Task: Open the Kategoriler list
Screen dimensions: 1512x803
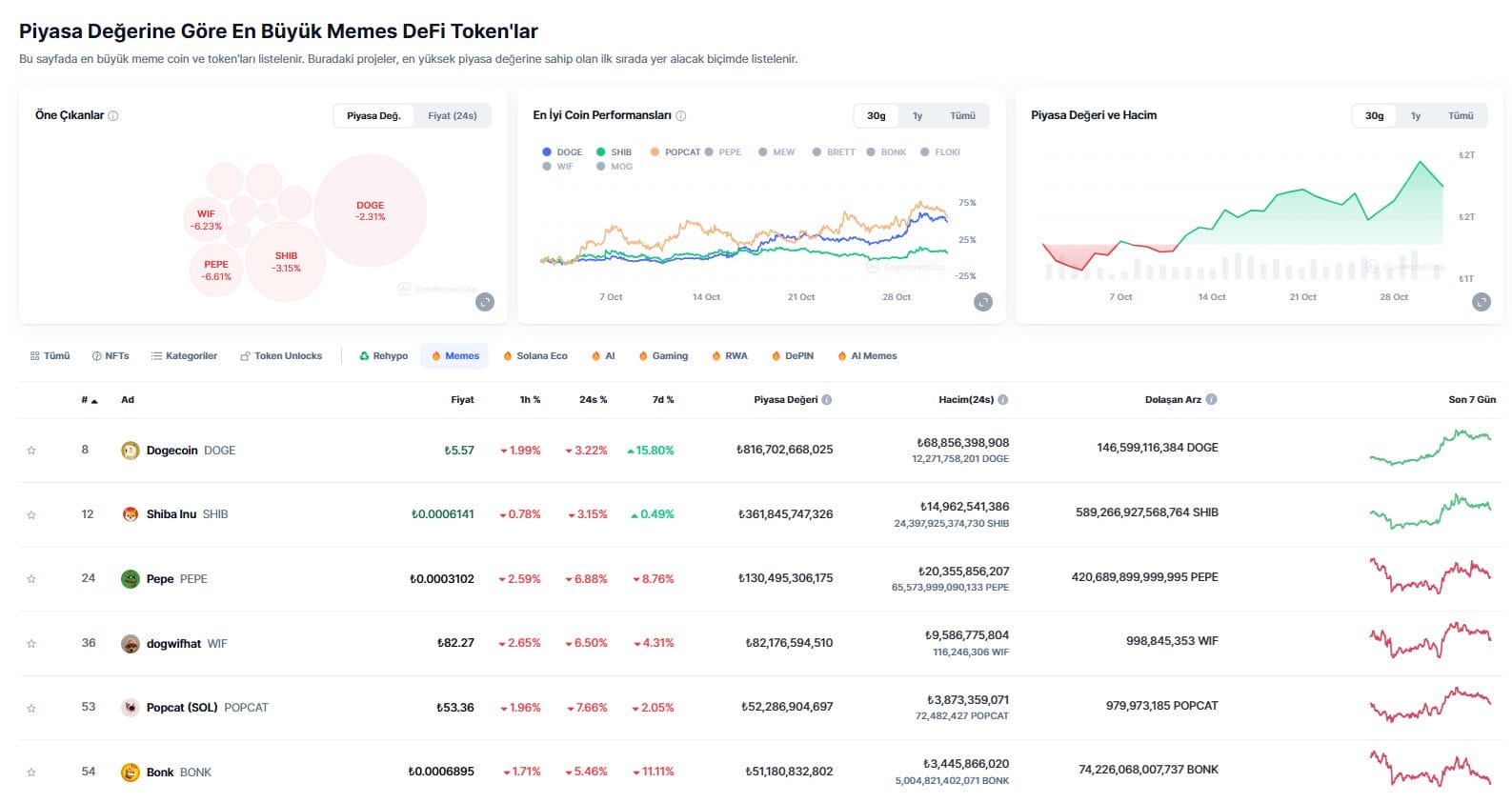Action: pos(184,356)
